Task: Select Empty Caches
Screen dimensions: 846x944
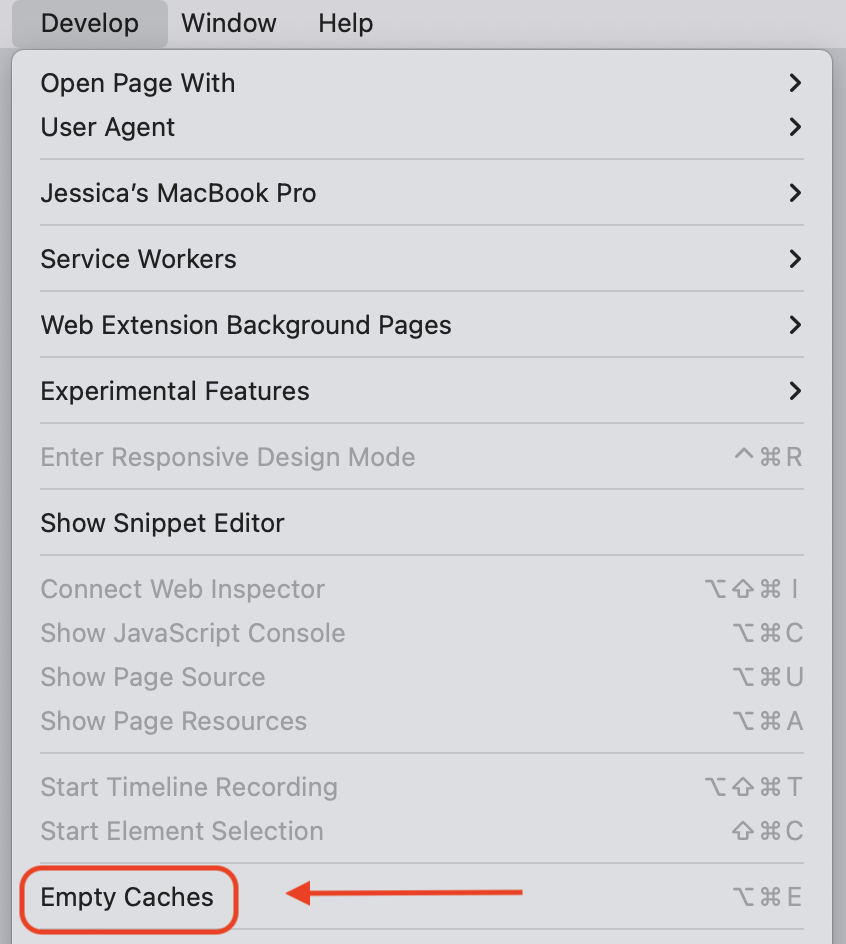Action: (x=127, y=898)
